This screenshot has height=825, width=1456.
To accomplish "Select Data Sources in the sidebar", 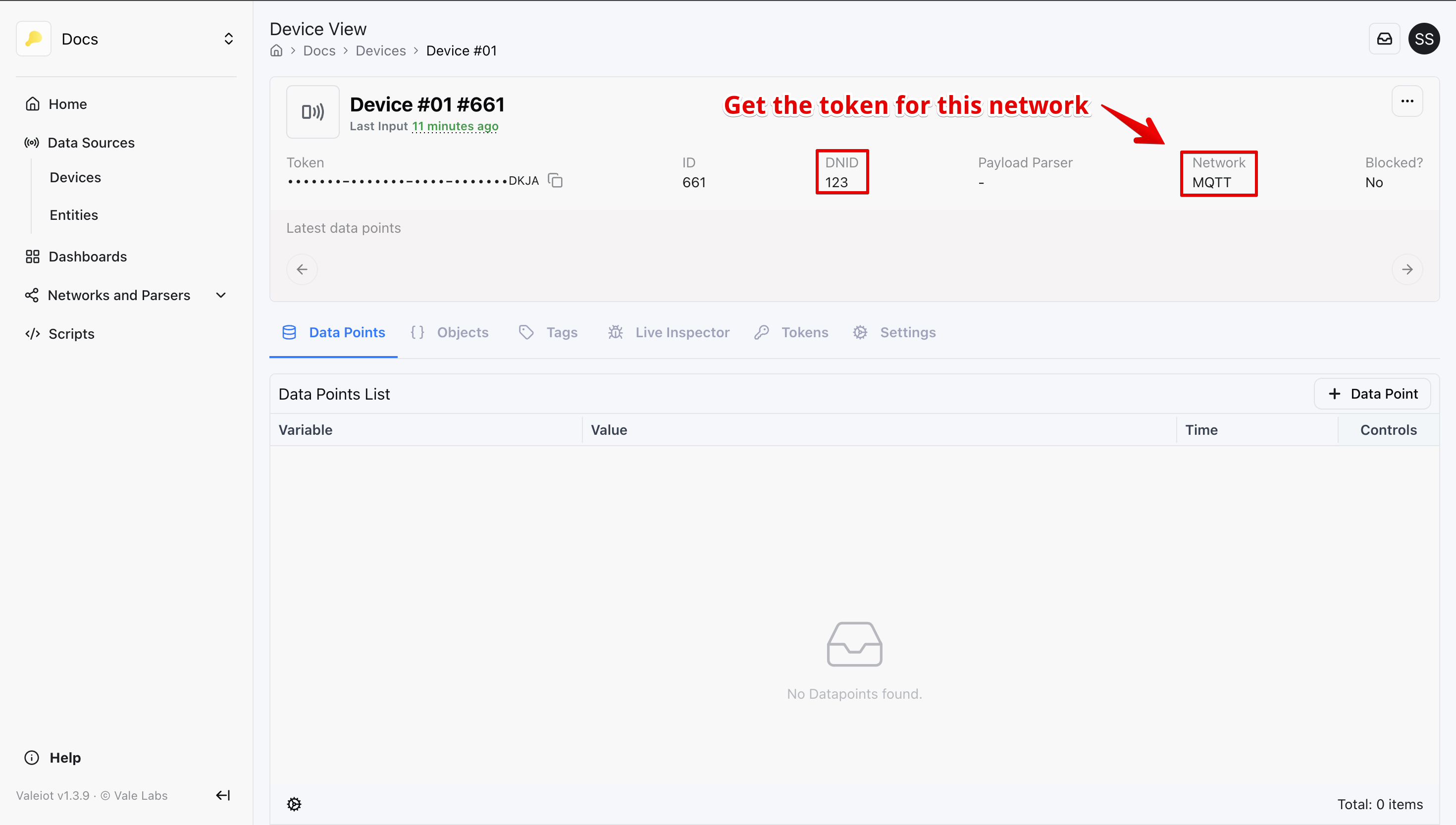I will (x=91, y=142).
